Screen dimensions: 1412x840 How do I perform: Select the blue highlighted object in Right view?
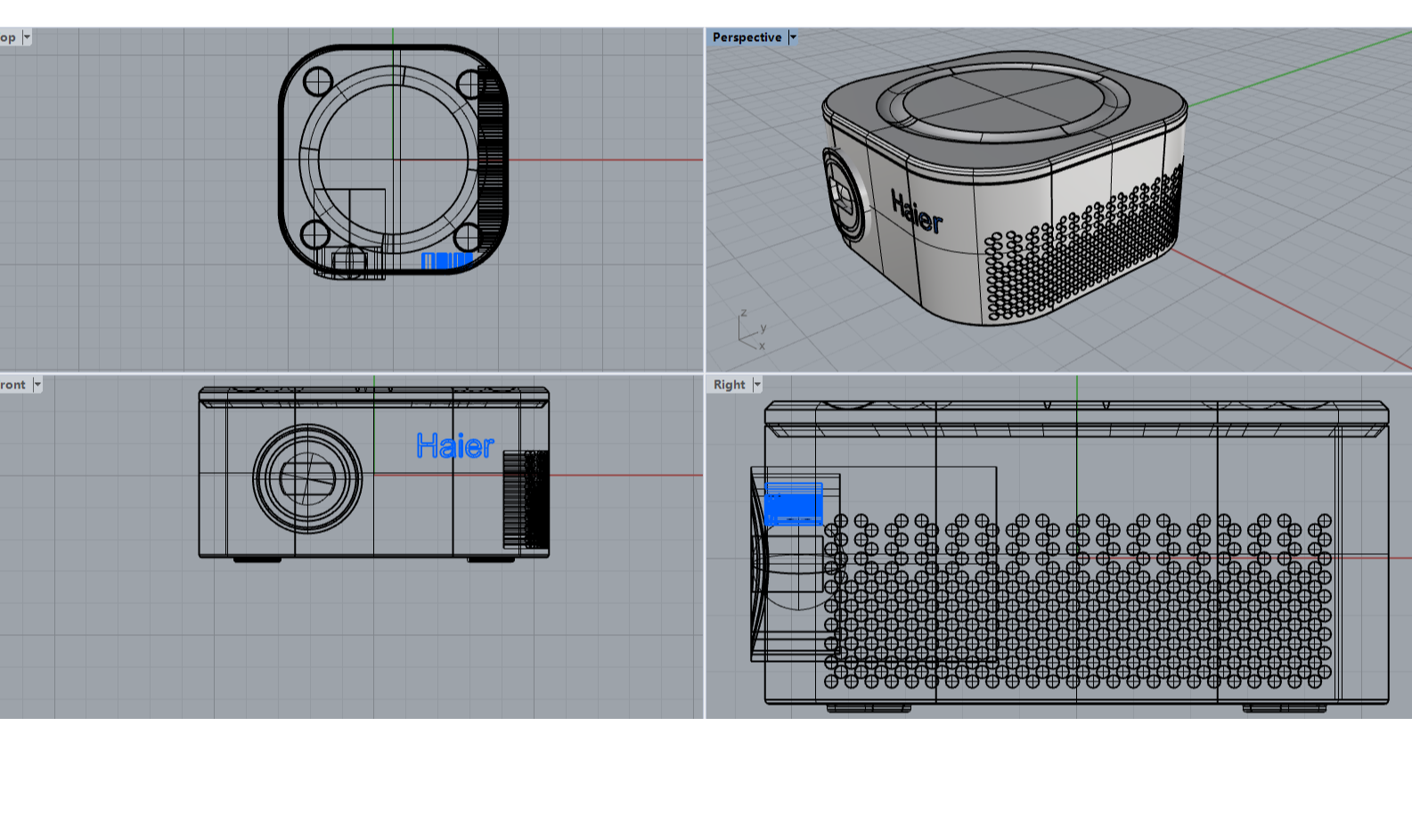[x=793, y=505]
